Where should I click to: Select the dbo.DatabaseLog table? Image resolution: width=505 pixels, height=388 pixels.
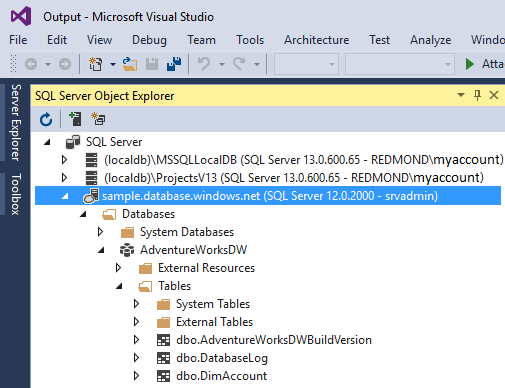click(x=222, y=358)
